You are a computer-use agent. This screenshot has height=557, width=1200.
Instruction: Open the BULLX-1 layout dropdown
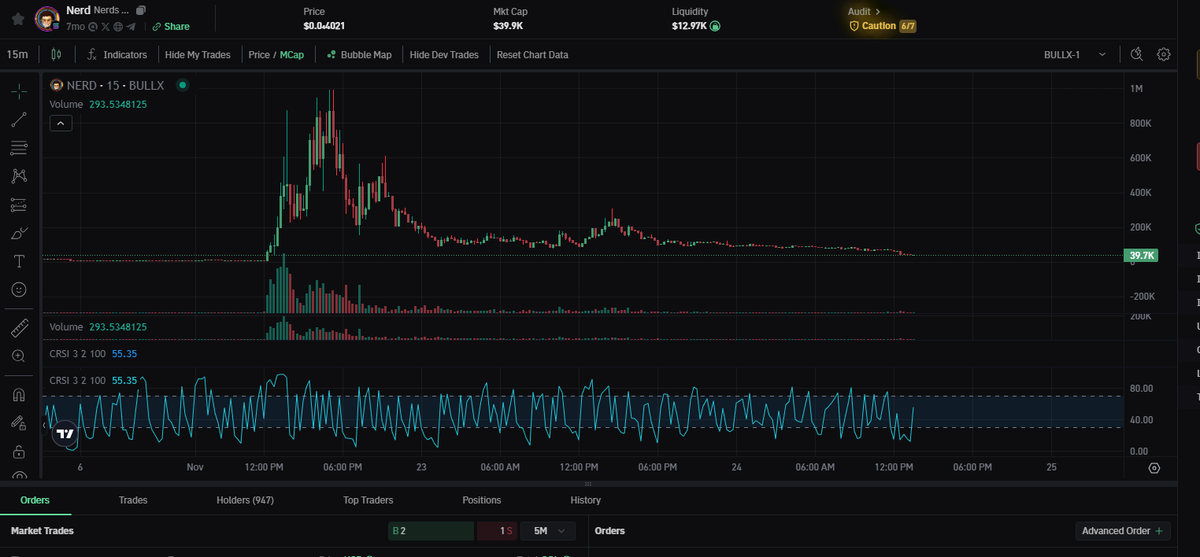(1075, 55)
